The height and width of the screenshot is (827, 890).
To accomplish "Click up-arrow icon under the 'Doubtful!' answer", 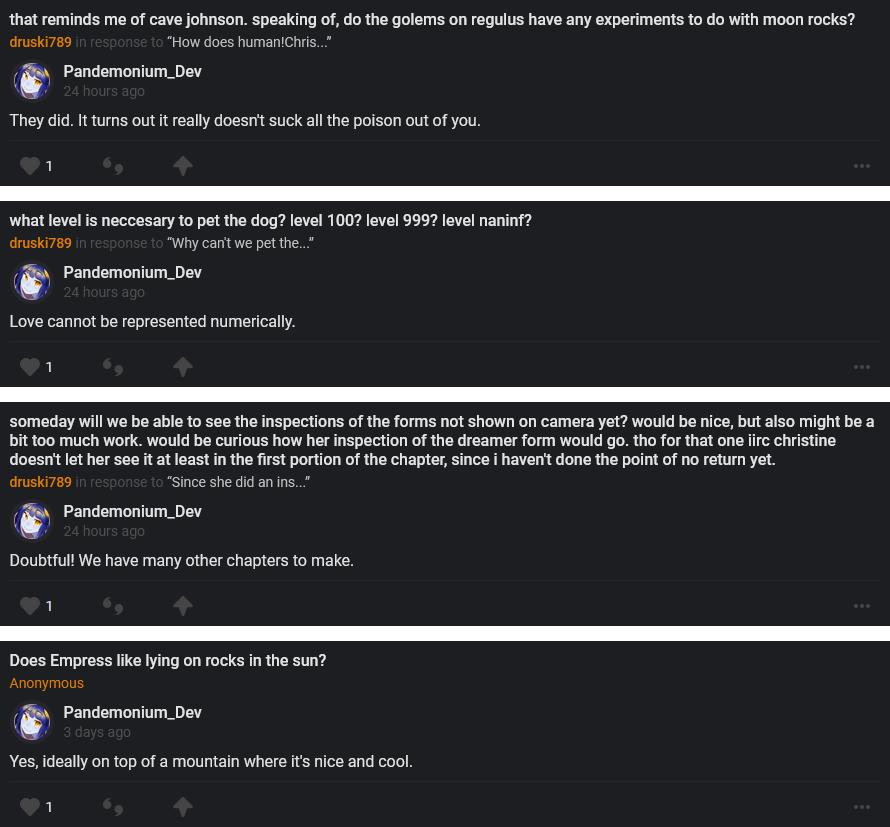I will 182,606.
